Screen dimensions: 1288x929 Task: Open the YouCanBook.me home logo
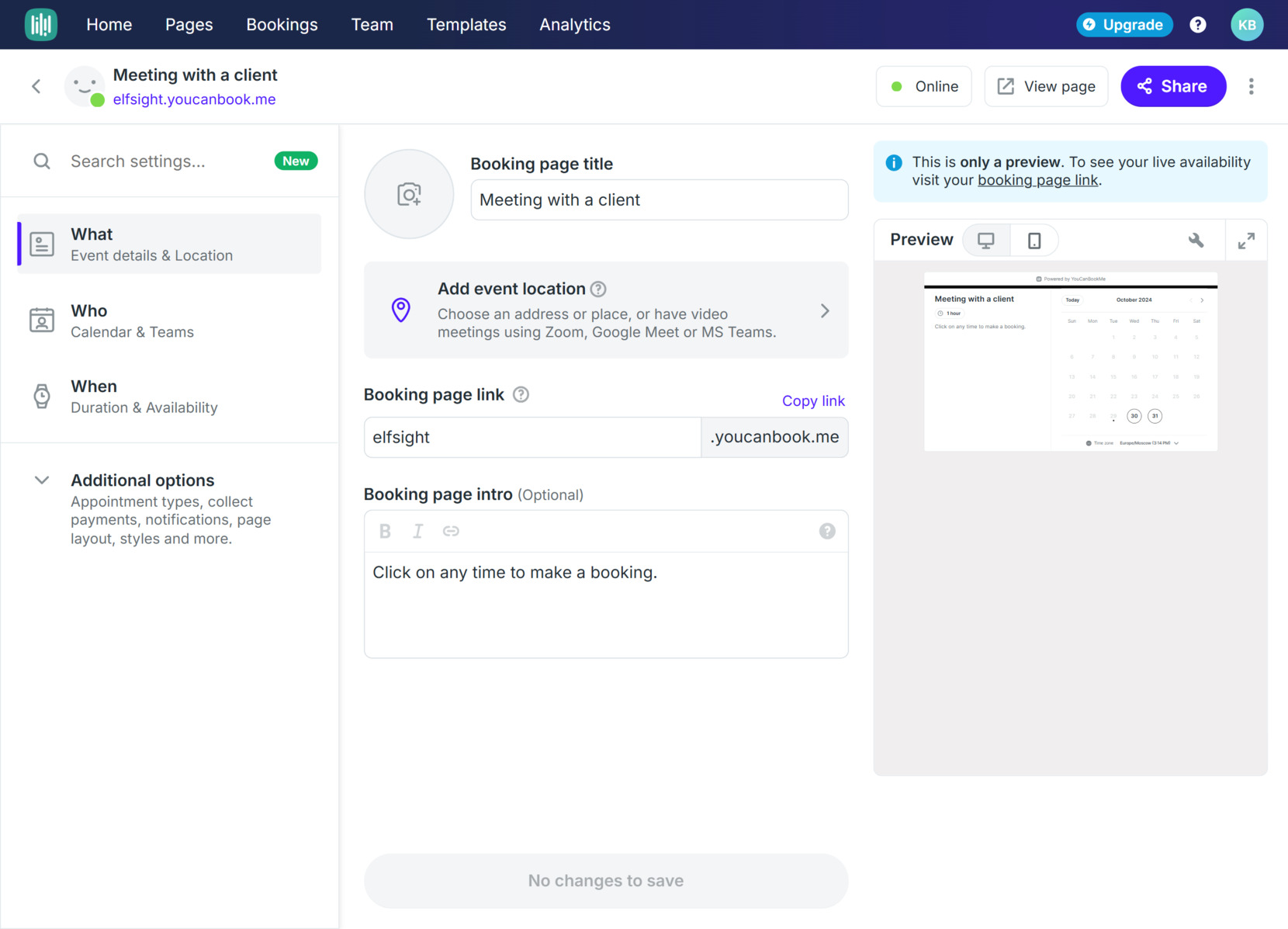tap(40, 24)
